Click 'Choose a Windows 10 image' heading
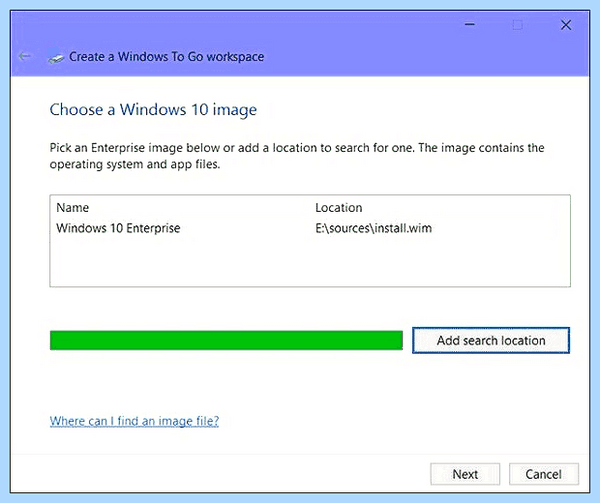Image resolution: width=600 pixels, height=503 pixels. point(153,110)
